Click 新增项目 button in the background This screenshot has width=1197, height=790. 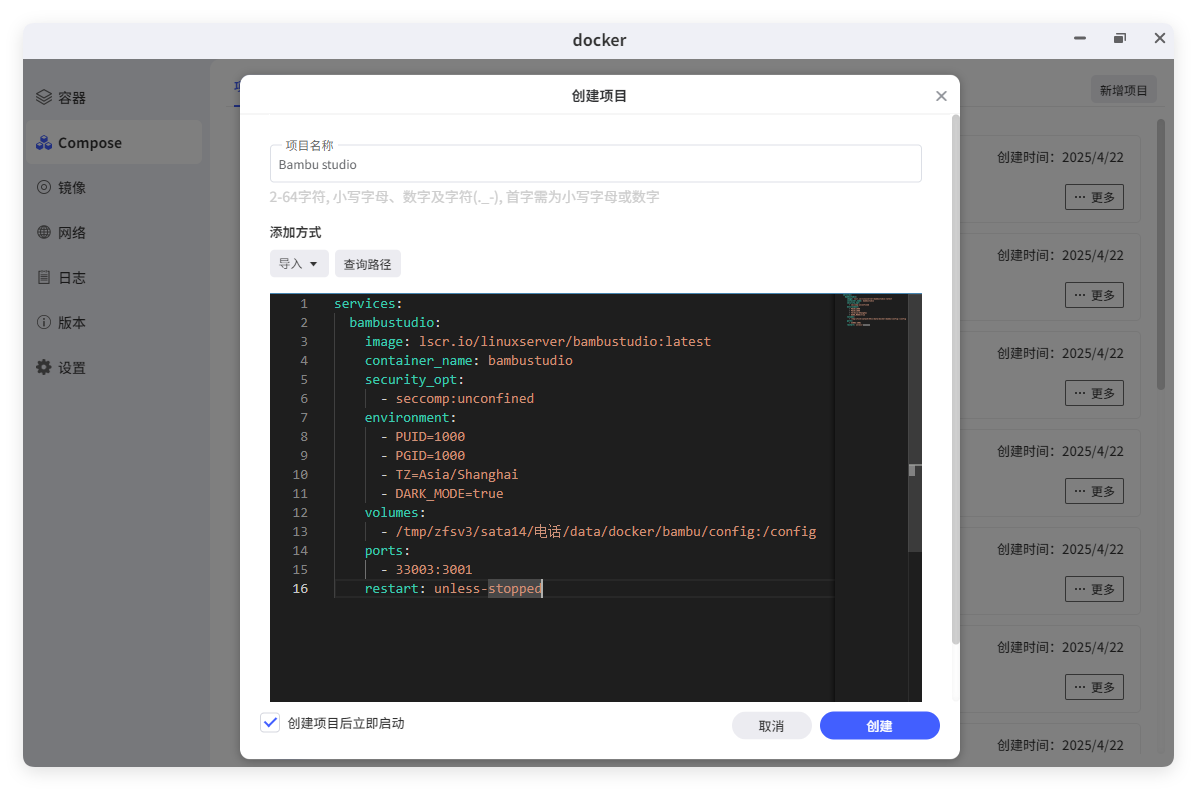tap(1123, 90)
